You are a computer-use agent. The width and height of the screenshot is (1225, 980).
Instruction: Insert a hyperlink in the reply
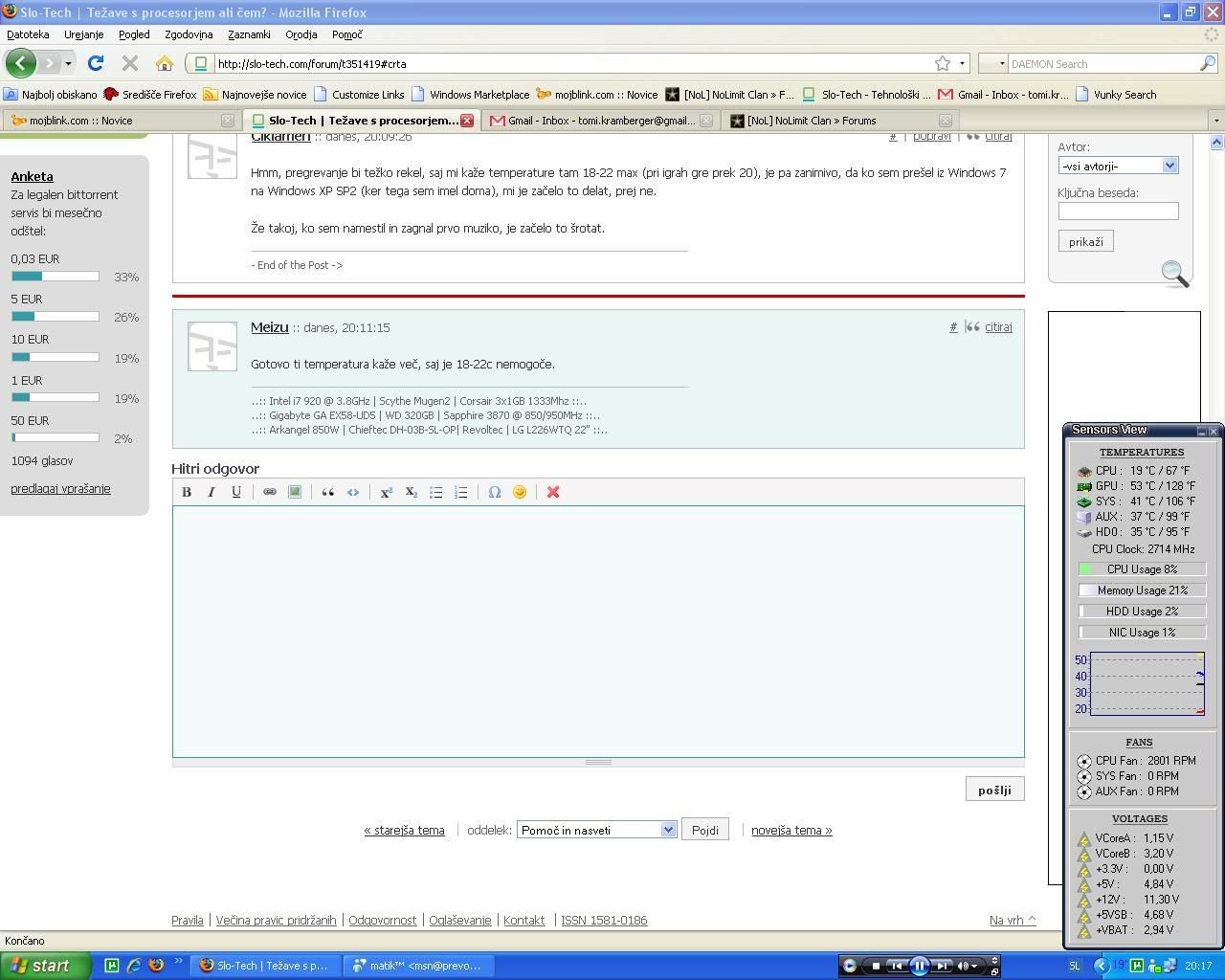point(270,492)
